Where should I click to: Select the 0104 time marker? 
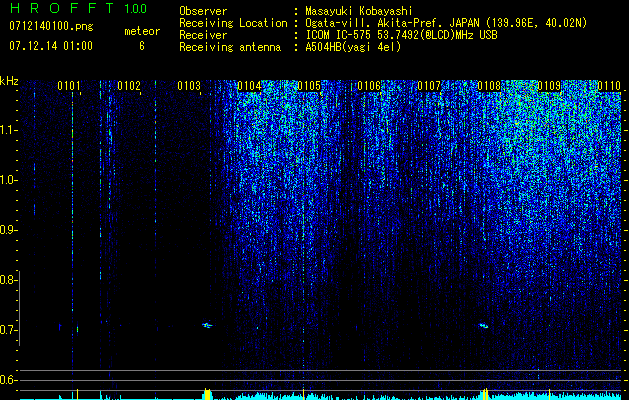coord(249,86)
